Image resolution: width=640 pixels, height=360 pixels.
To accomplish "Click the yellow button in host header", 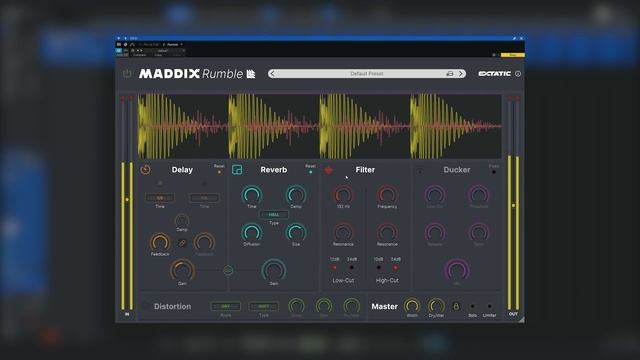I will (513, 55).
